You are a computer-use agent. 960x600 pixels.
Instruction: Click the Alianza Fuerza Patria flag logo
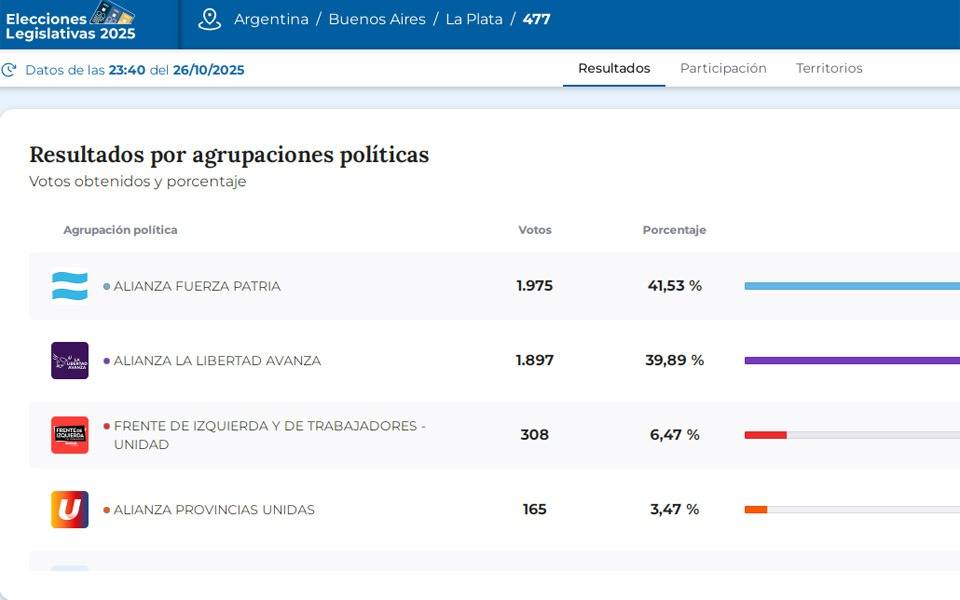pos(70,286)
